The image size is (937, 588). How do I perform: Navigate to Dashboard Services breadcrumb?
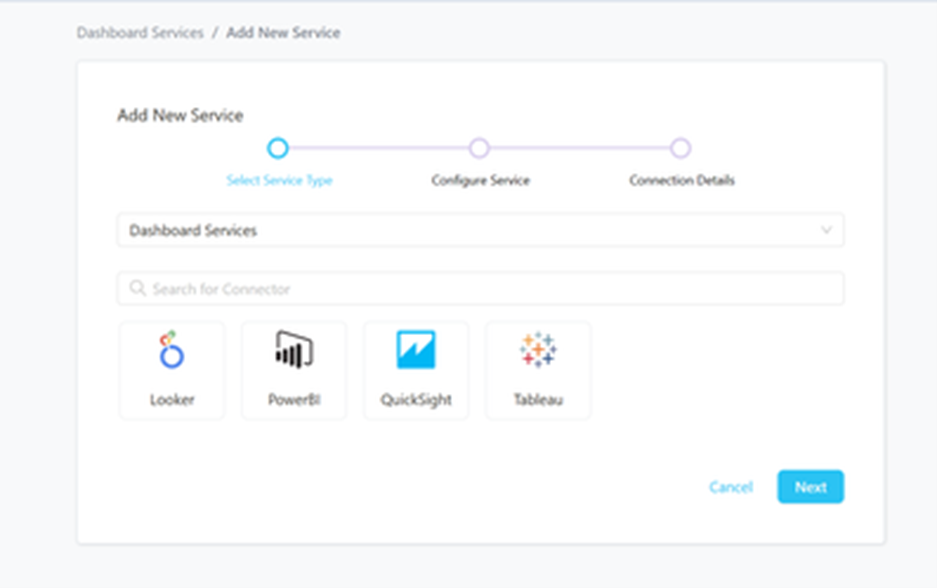click(140, 33)
